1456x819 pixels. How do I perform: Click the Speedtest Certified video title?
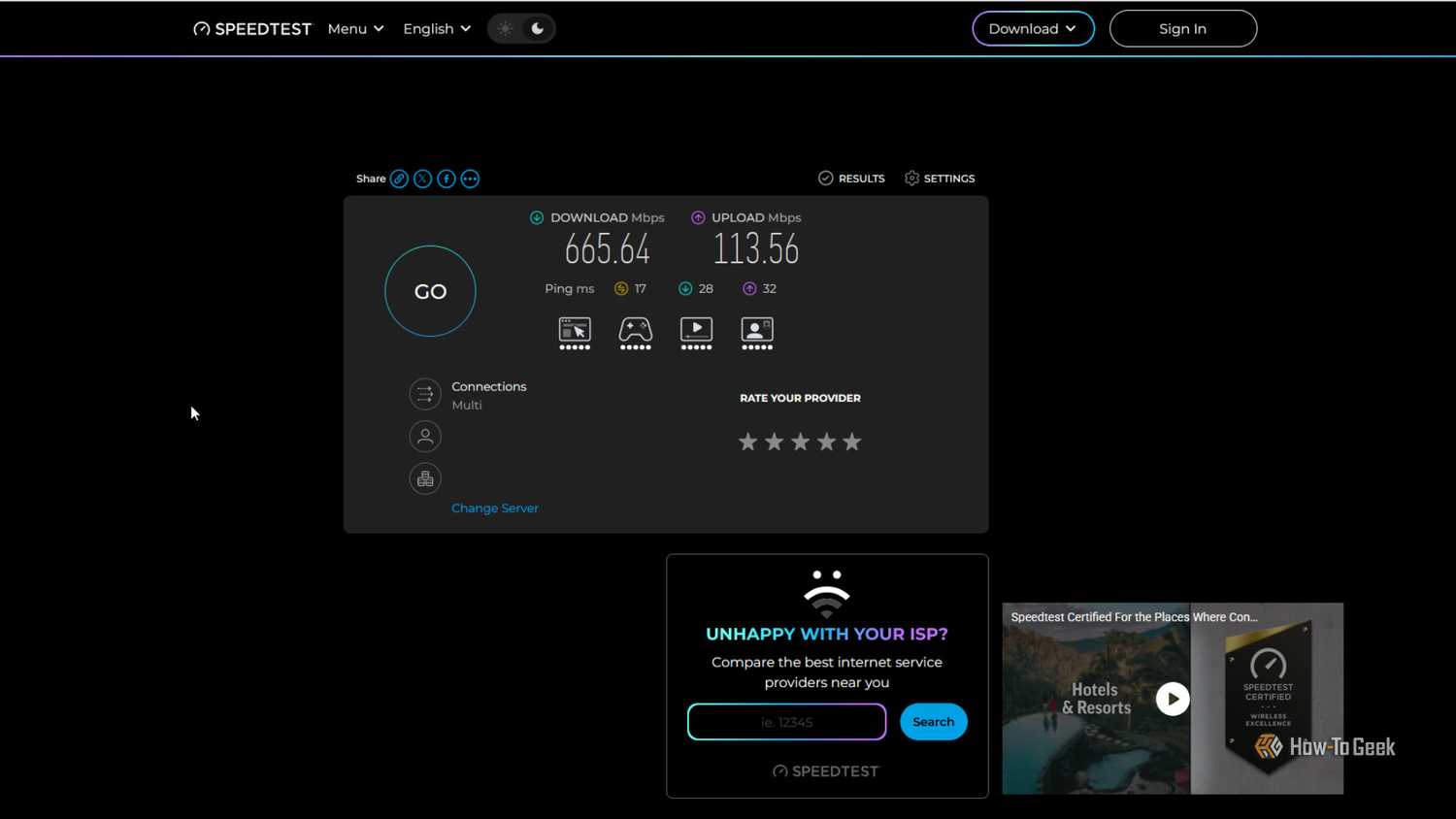(x=1134, y=617)
